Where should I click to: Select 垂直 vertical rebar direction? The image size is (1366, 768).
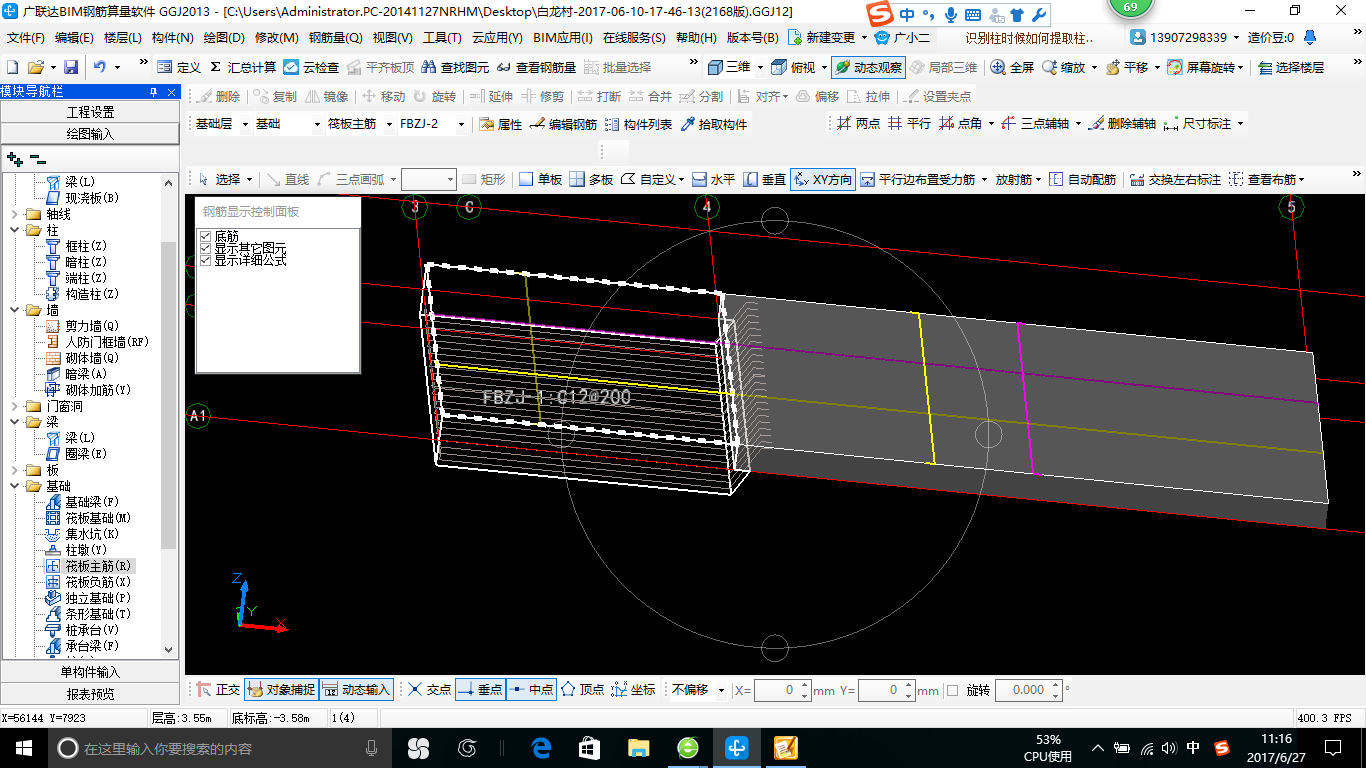click(764, 179)
